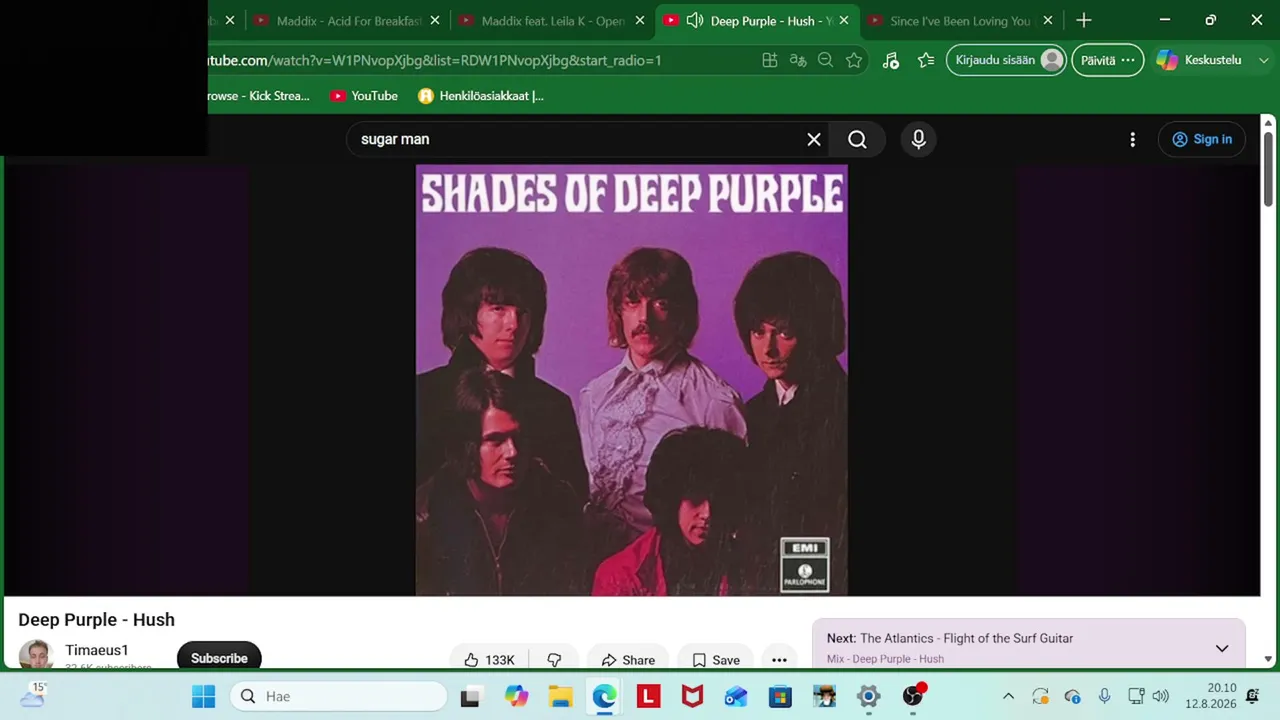Open the media control music note icon
The image size is (1280, 720).
[x=891, y=60]
